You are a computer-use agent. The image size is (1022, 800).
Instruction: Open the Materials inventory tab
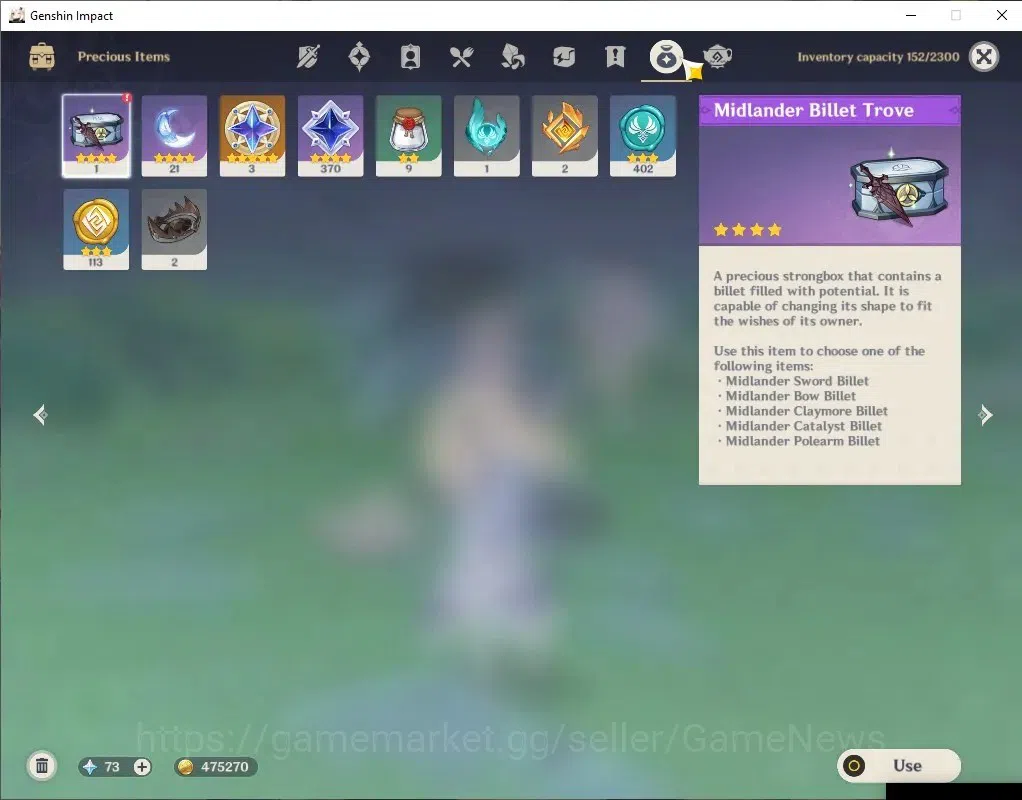click(x=512, y=57)
